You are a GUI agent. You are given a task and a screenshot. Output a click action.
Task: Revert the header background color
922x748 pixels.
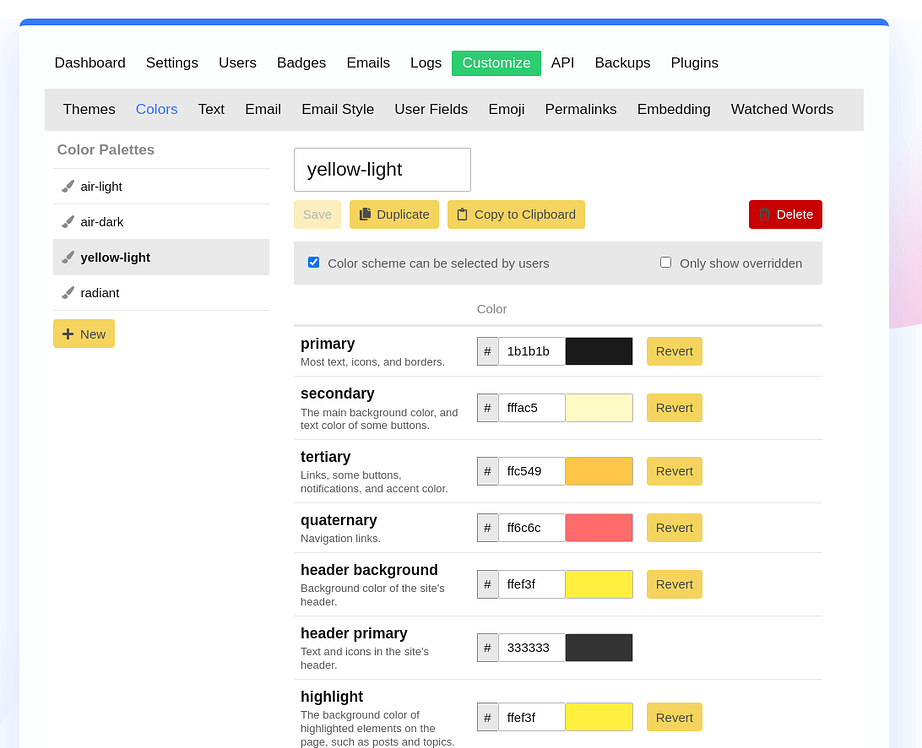click(674, 584)
